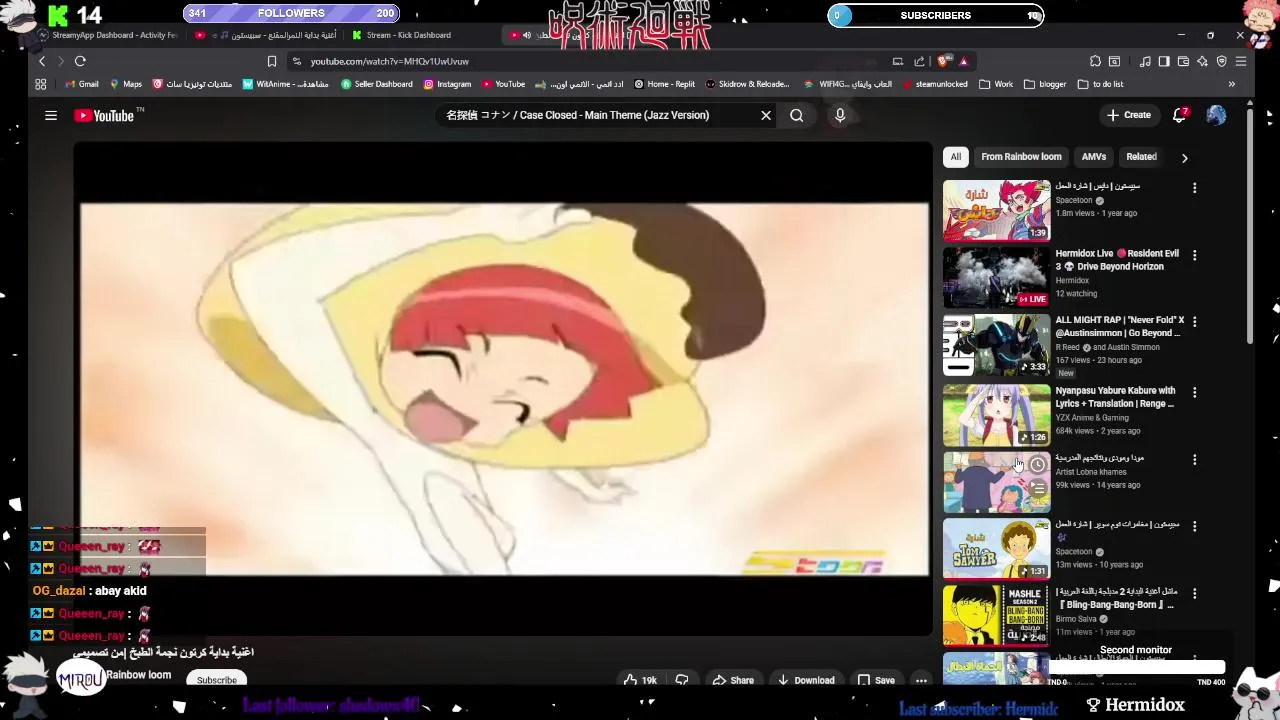Select the Related filter chip
Screen dimensions: 1280x720
1141,157
